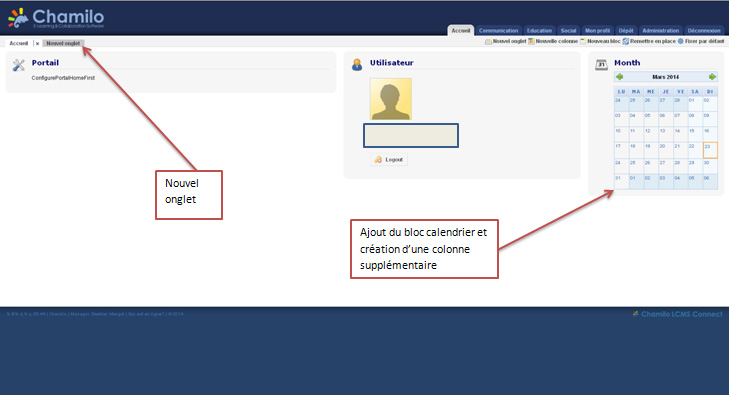Go to previous month with green left arrow
This screenshot has width=729, height=395.
tap(619, 77)
